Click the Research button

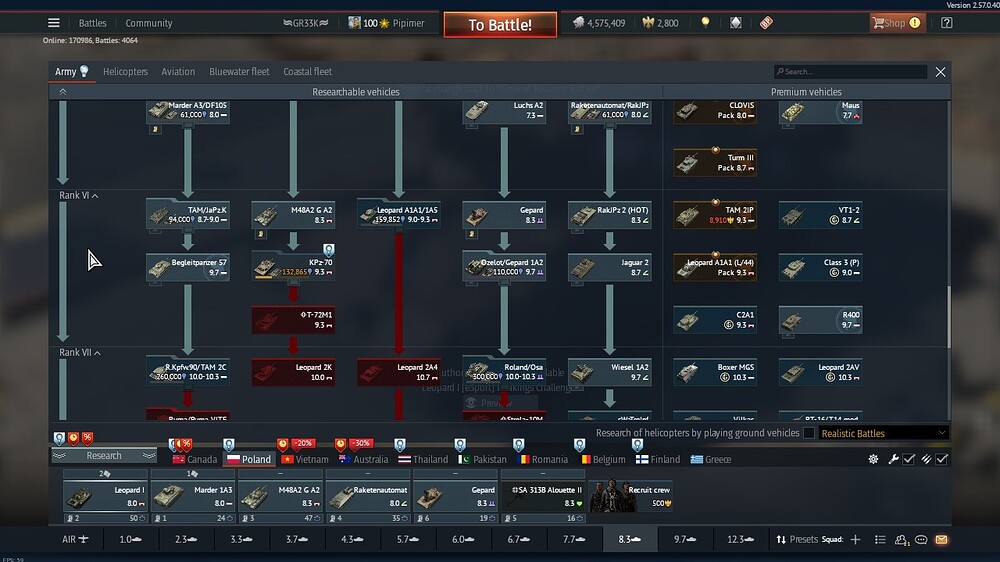tap(104, 455)
